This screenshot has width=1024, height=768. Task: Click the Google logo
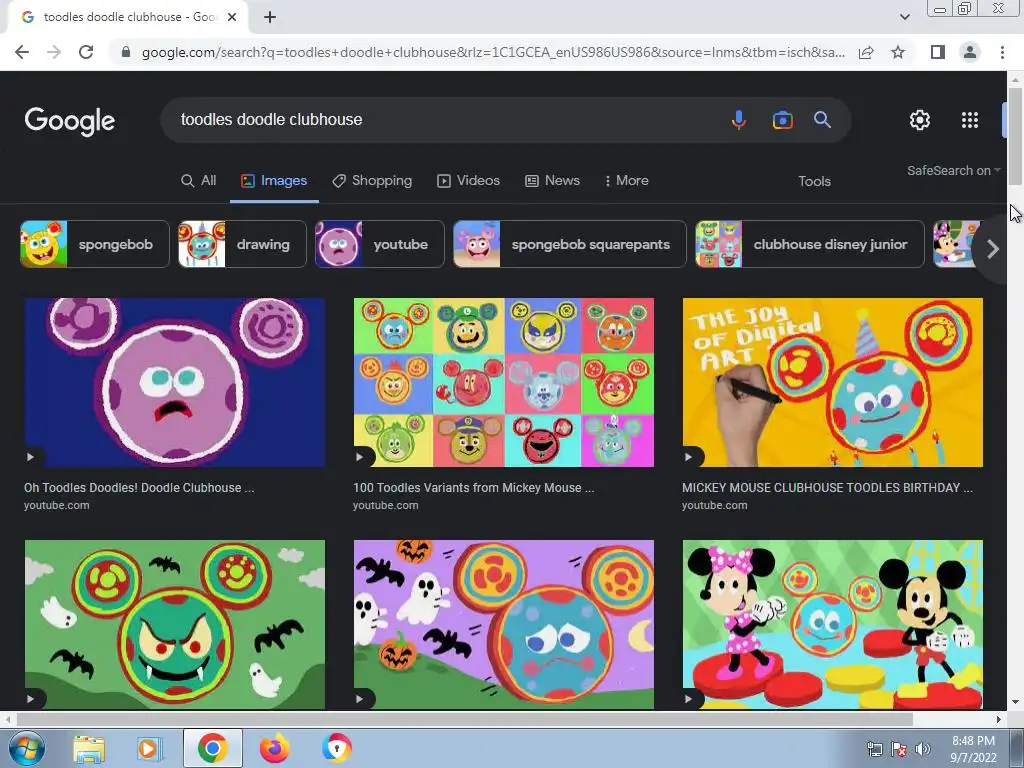click(70, 121)
